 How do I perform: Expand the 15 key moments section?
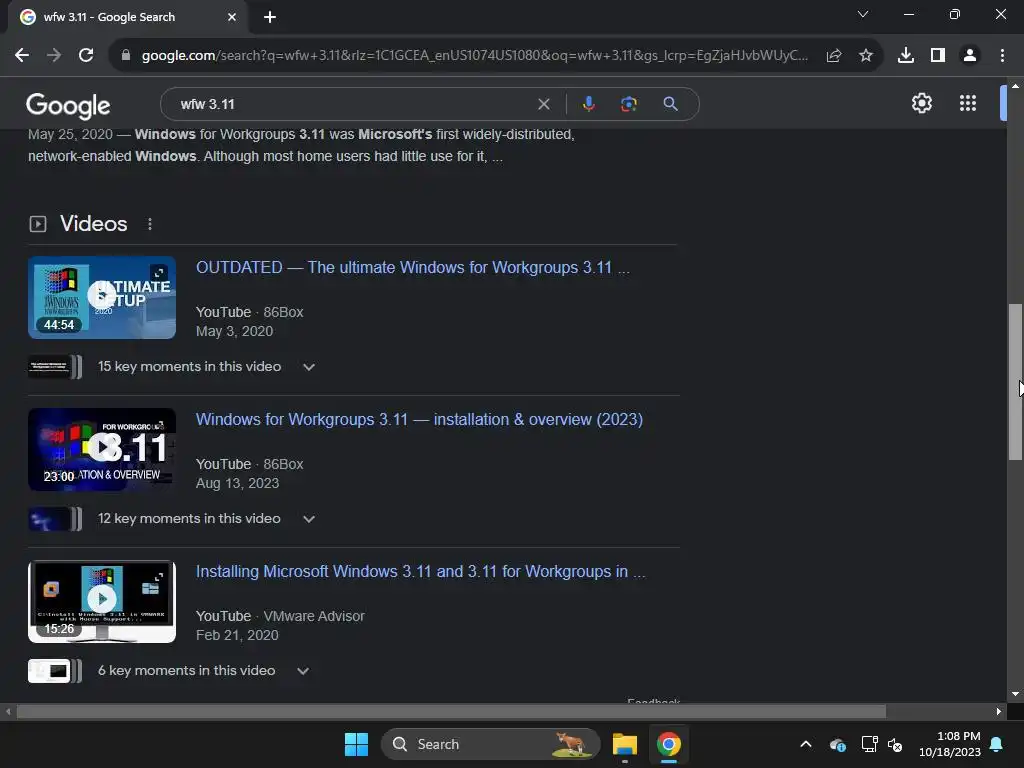click(309, 367)
